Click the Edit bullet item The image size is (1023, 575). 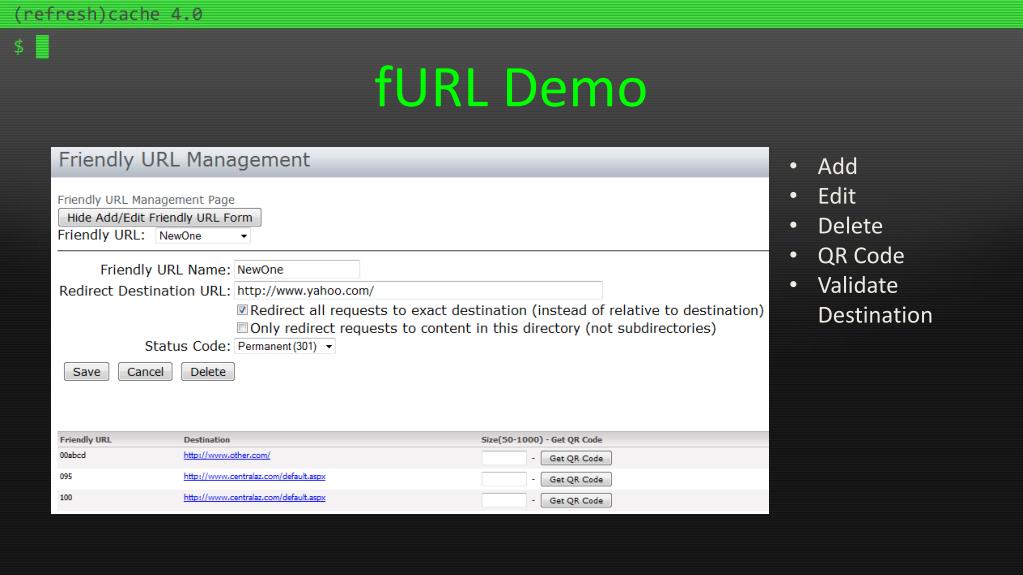click(x=836, y=196)
